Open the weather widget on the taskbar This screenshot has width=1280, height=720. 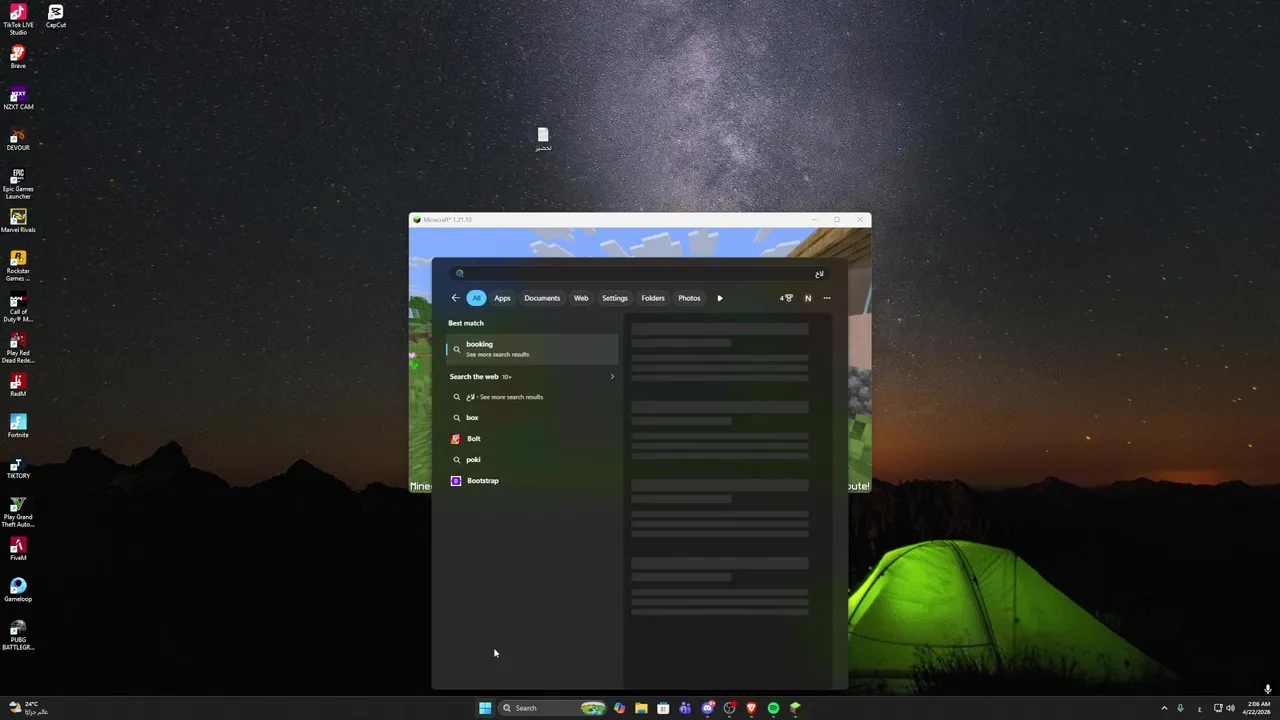pos(28,708)
